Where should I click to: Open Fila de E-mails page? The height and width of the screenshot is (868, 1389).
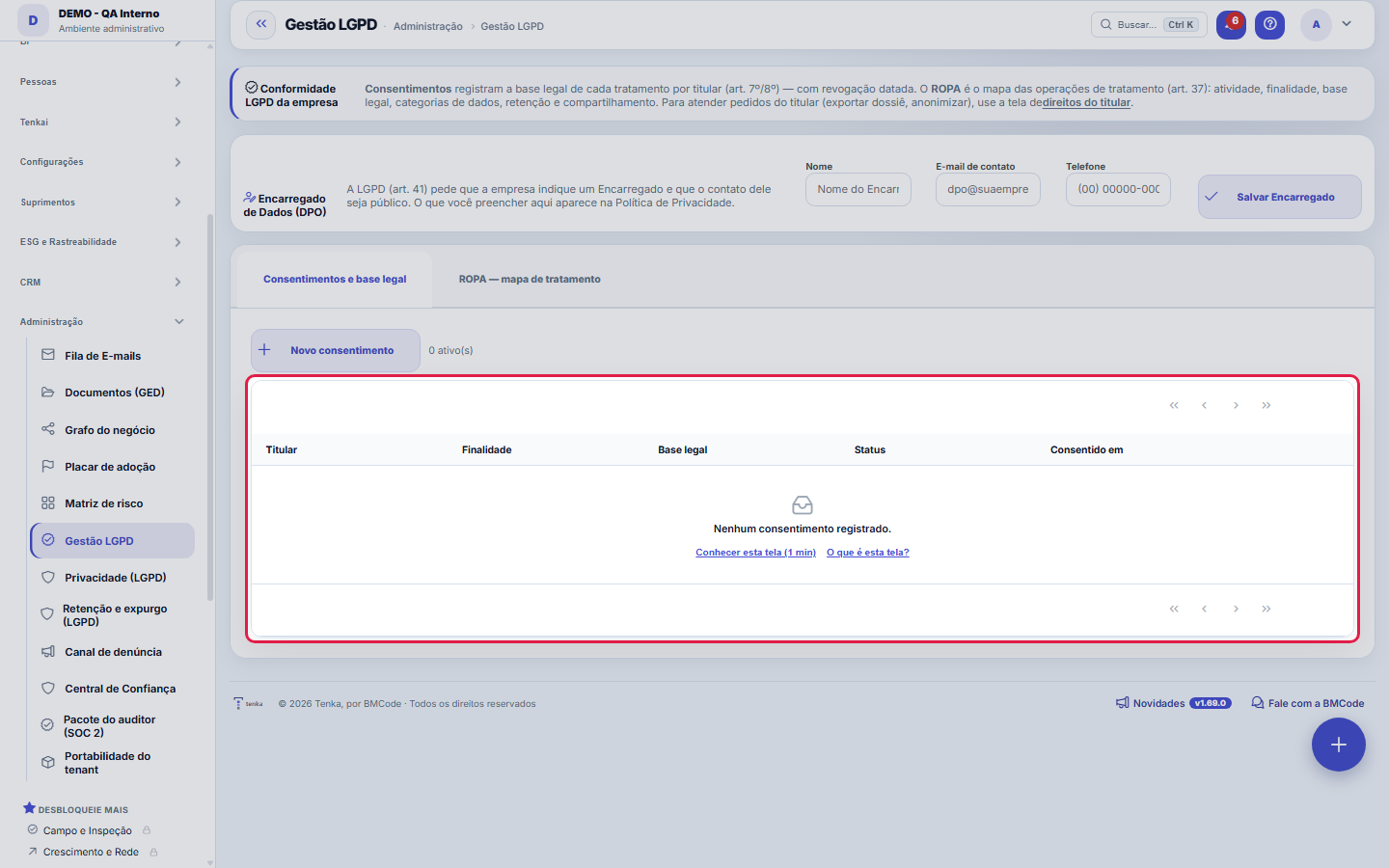[112, 356]
